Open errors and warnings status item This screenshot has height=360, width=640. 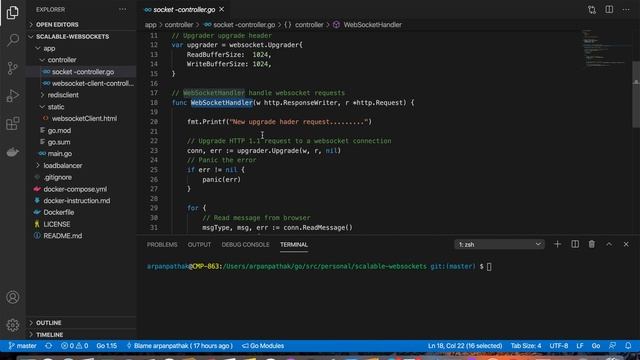74,346
